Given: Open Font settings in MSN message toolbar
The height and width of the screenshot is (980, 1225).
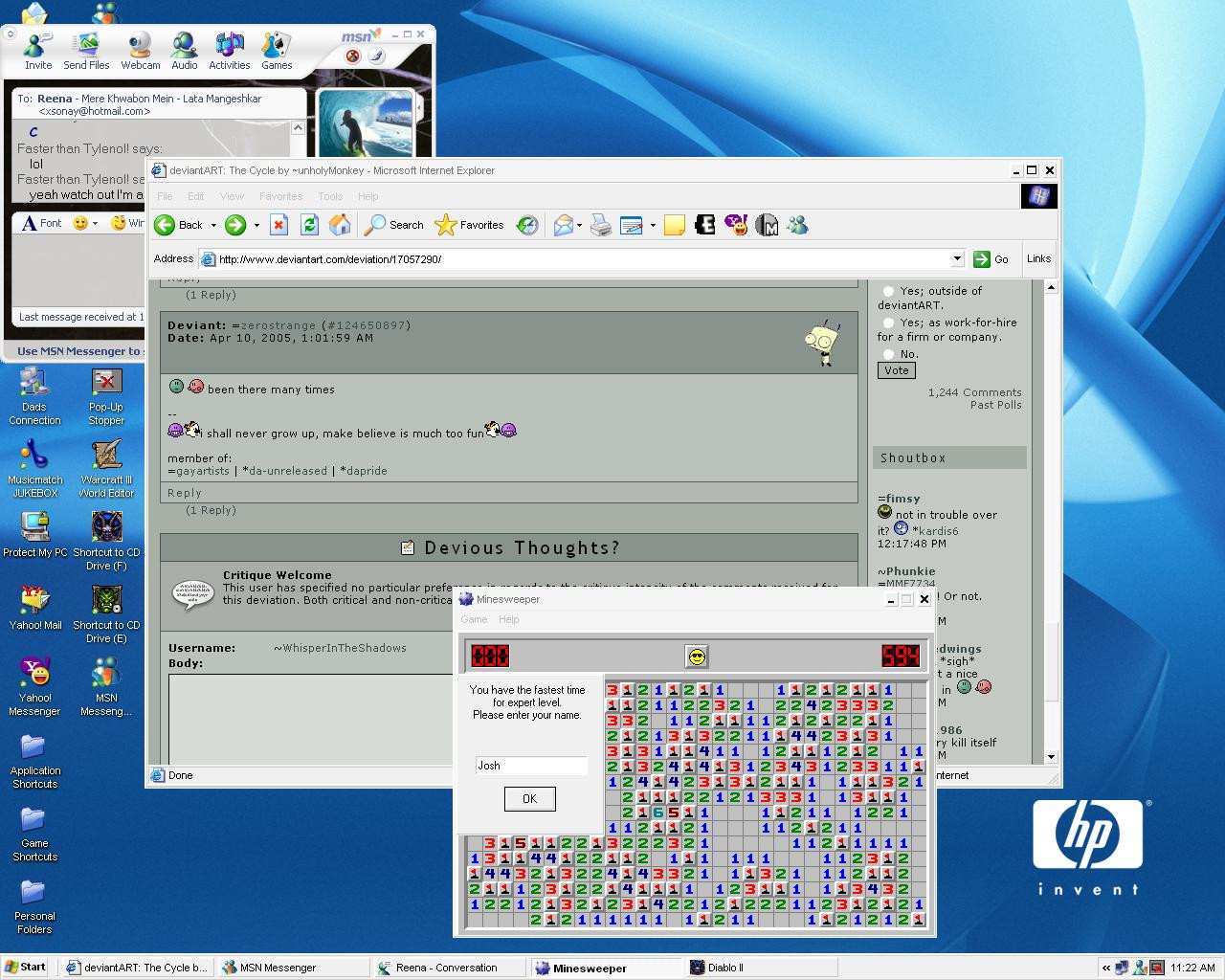Looking at the screenshot, I should point(41,223).
